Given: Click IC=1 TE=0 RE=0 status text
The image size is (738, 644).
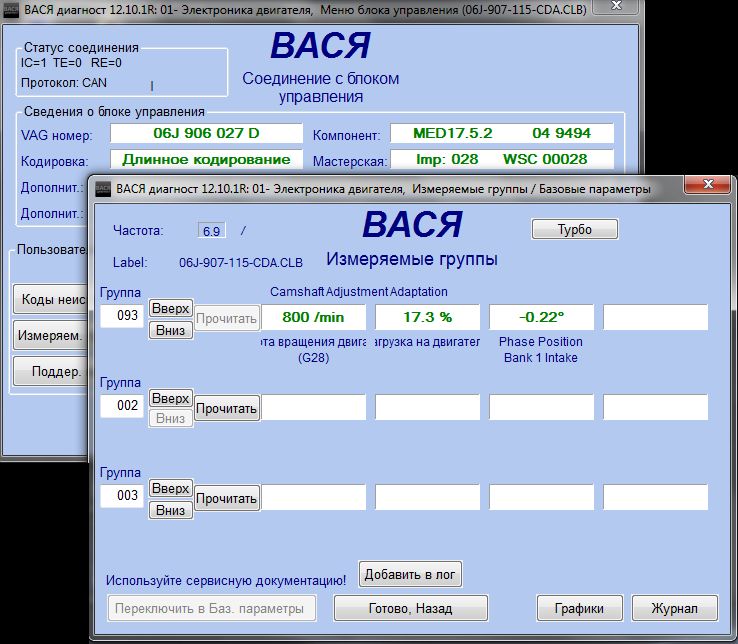Looking at the screenshot, I should (71, 63).
